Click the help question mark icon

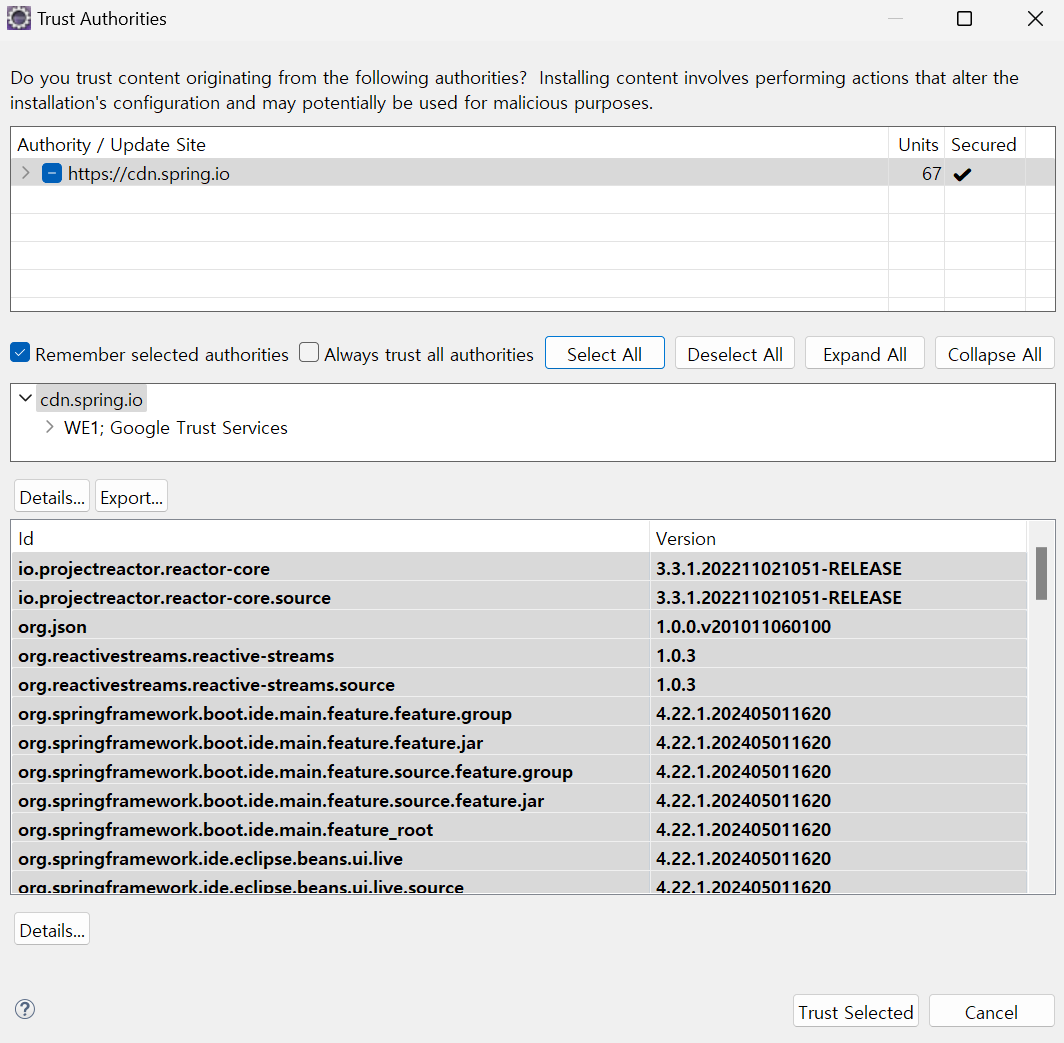pos(26,1009)
